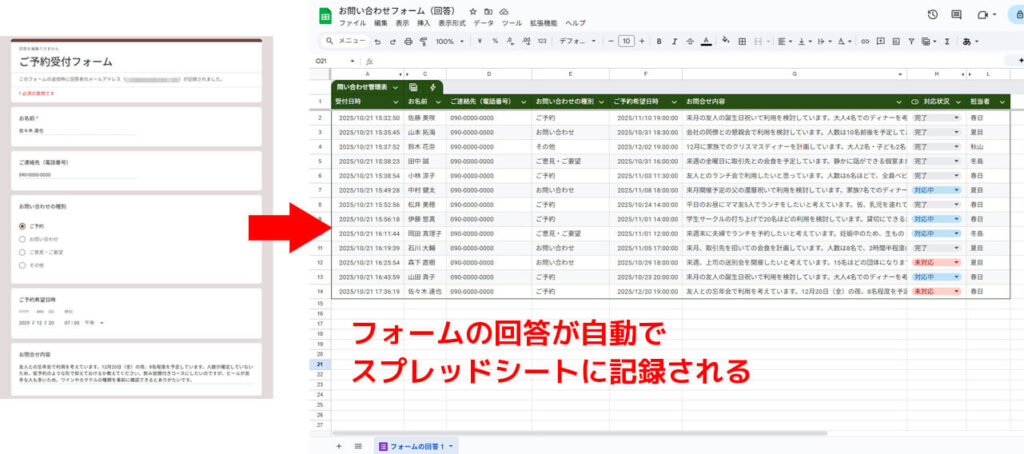Open the ヘルプ menu
1024x454 pixels.
[x=575, y=23]
